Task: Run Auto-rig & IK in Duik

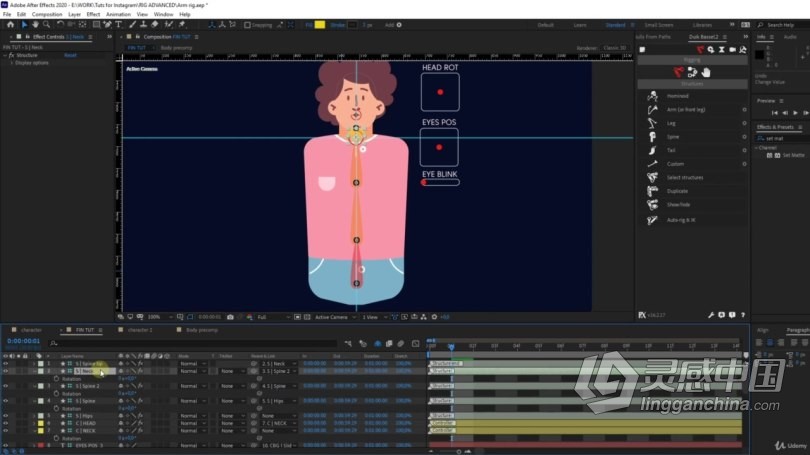Action: pyautogui.click(x=680, y=220)
